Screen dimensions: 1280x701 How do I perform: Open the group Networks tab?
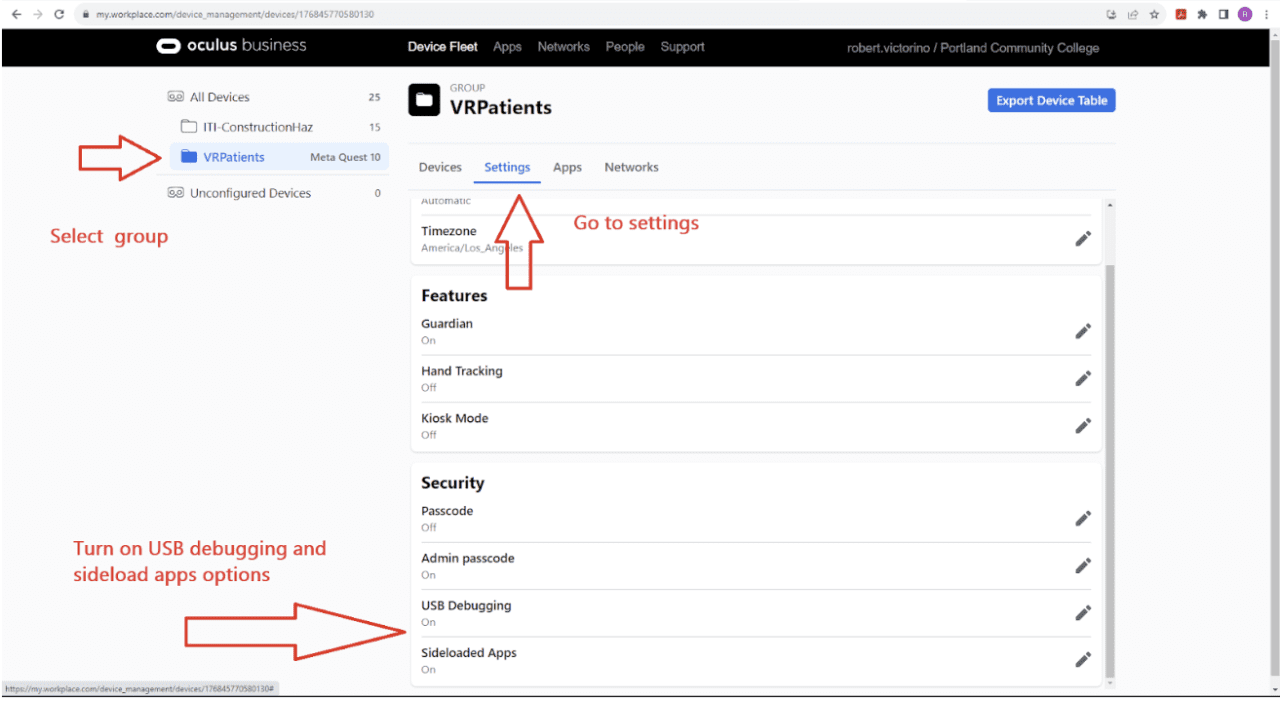(x=631, y=167)
